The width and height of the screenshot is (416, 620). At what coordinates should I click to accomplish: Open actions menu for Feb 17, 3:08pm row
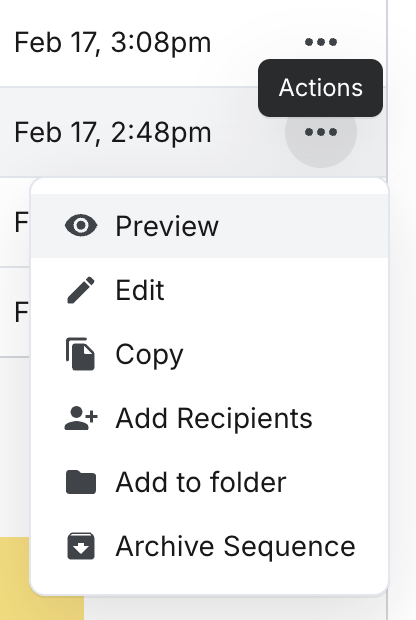[x=321, y=42]
